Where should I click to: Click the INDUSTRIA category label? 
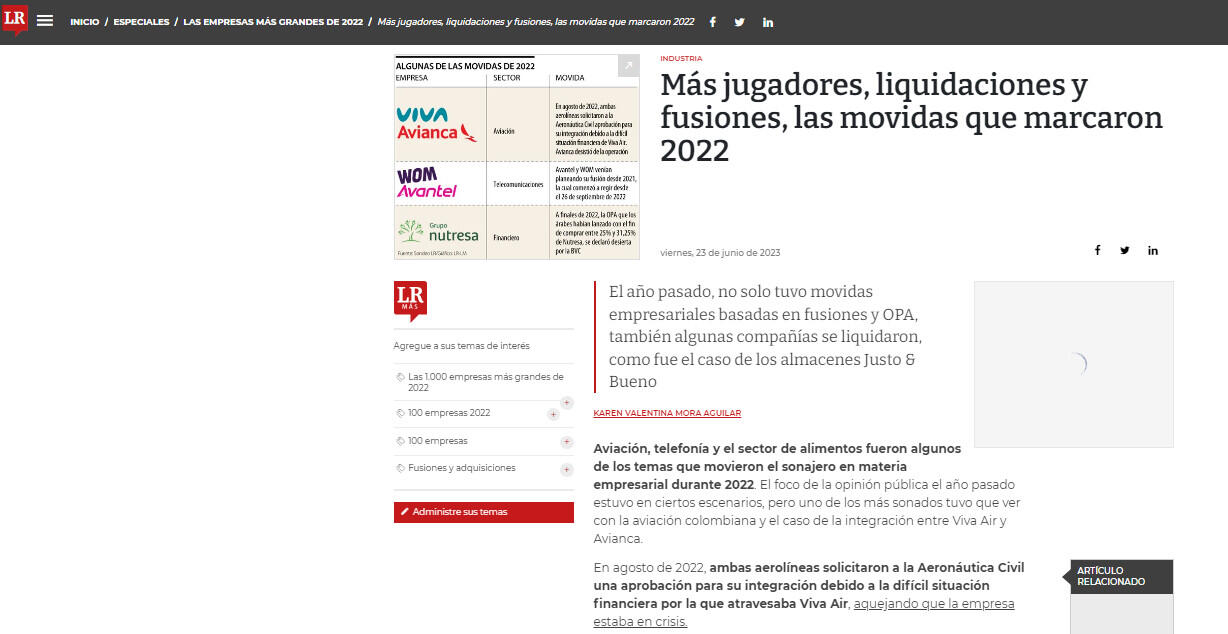click(x=681, y=59)
